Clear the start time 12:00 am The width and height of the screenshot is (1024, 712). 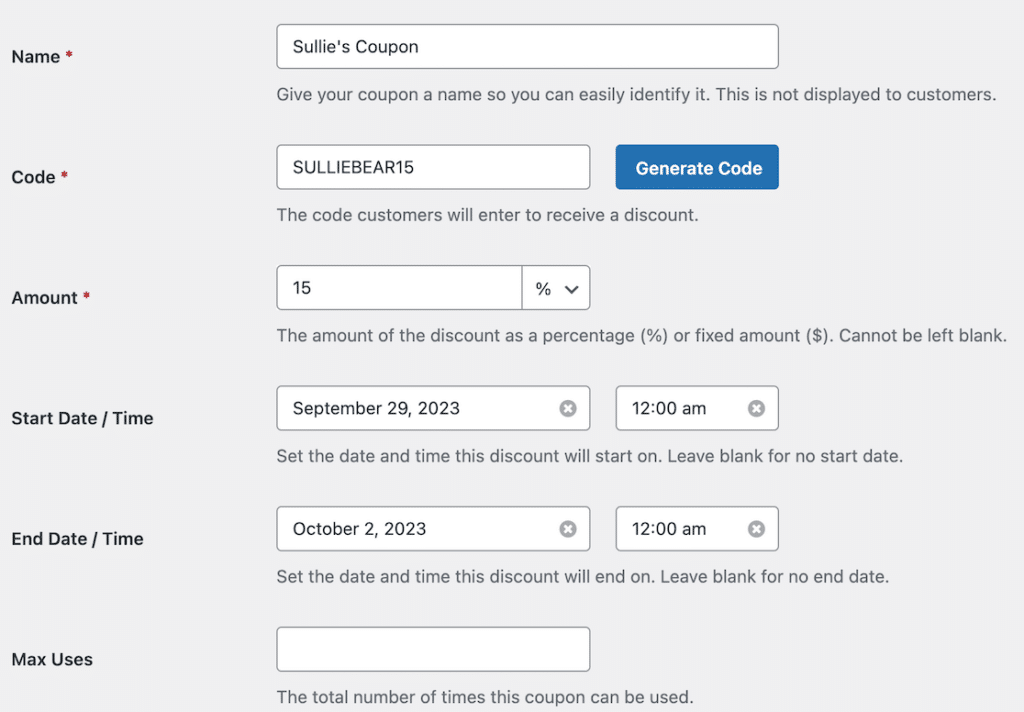759,408
